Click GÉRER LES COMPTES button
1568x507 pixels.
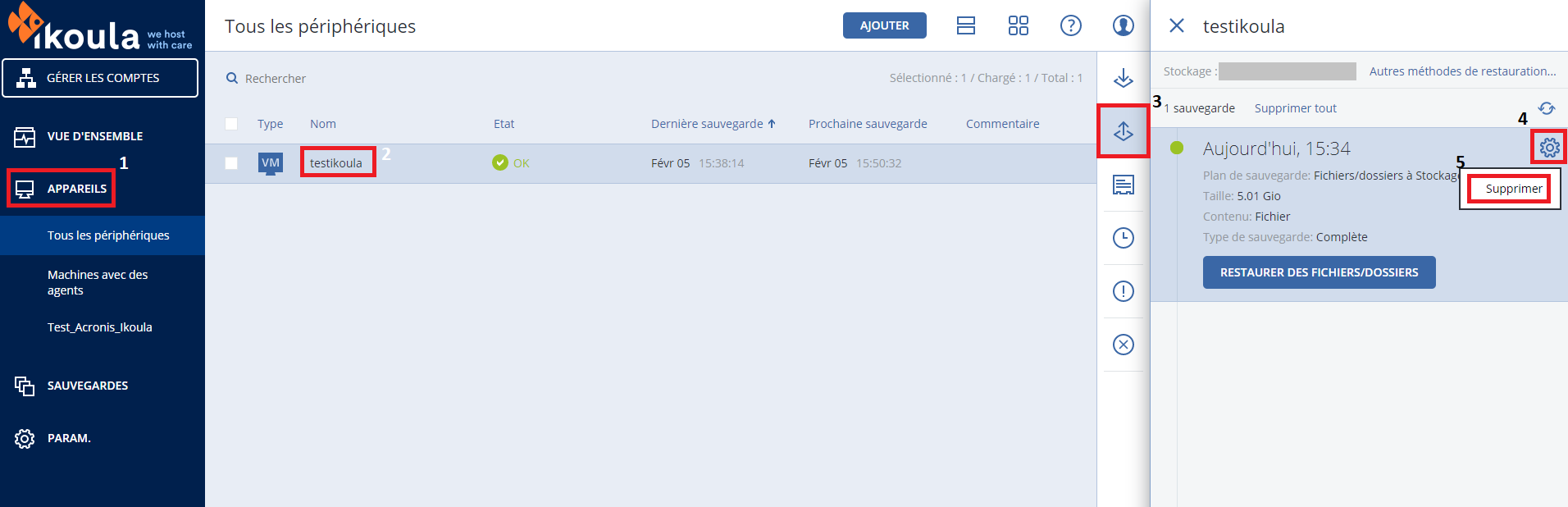coord(100,78)
